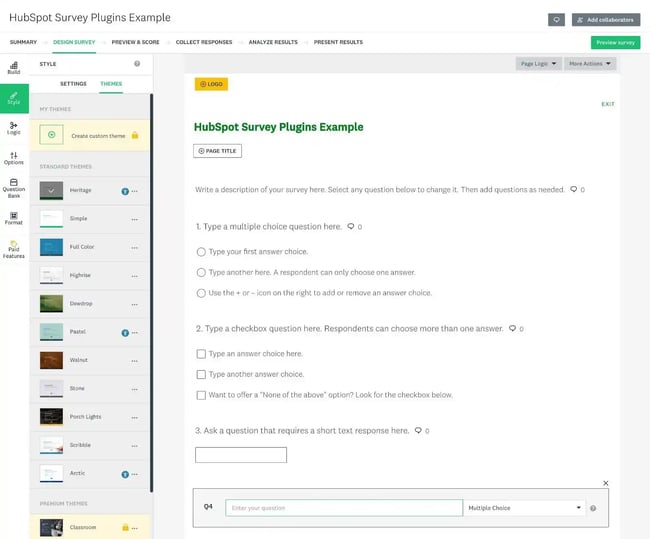Image resolution: width=650 pixels, height=539 pixels.
Task: Click the info badge on Heritage theme
Action: 125,191
